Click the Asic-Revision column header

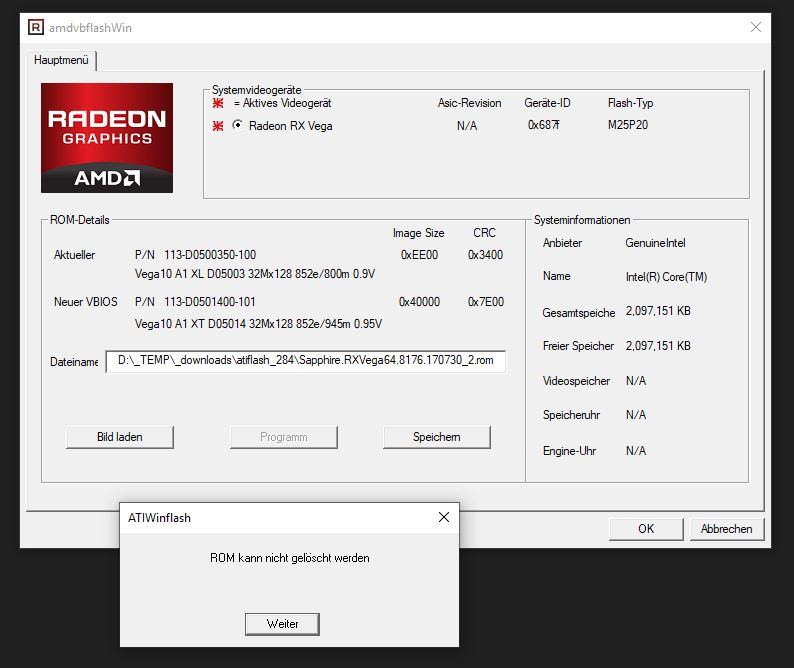pyautogui.click(x=469, y=103)
